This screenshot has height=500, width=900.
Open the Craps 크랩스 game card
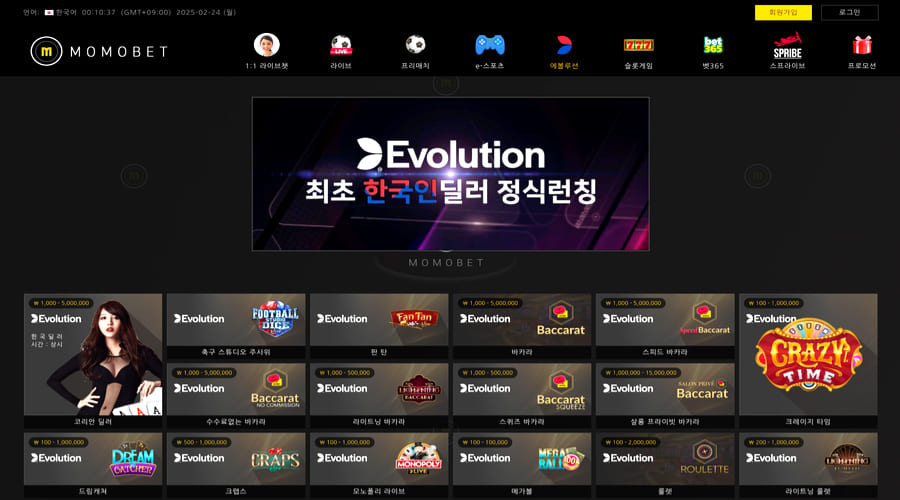point(236,465)
